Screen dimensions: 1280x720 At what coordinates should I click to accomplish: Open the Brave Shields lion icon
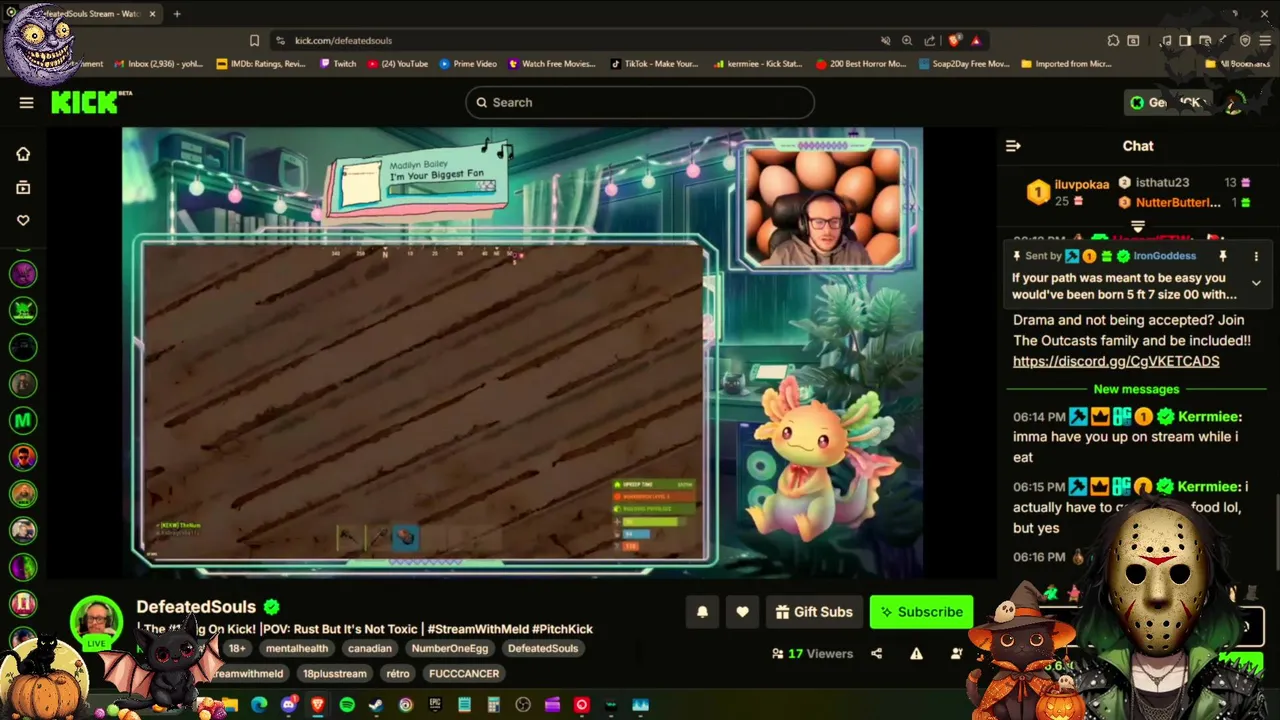click(954, 41)
